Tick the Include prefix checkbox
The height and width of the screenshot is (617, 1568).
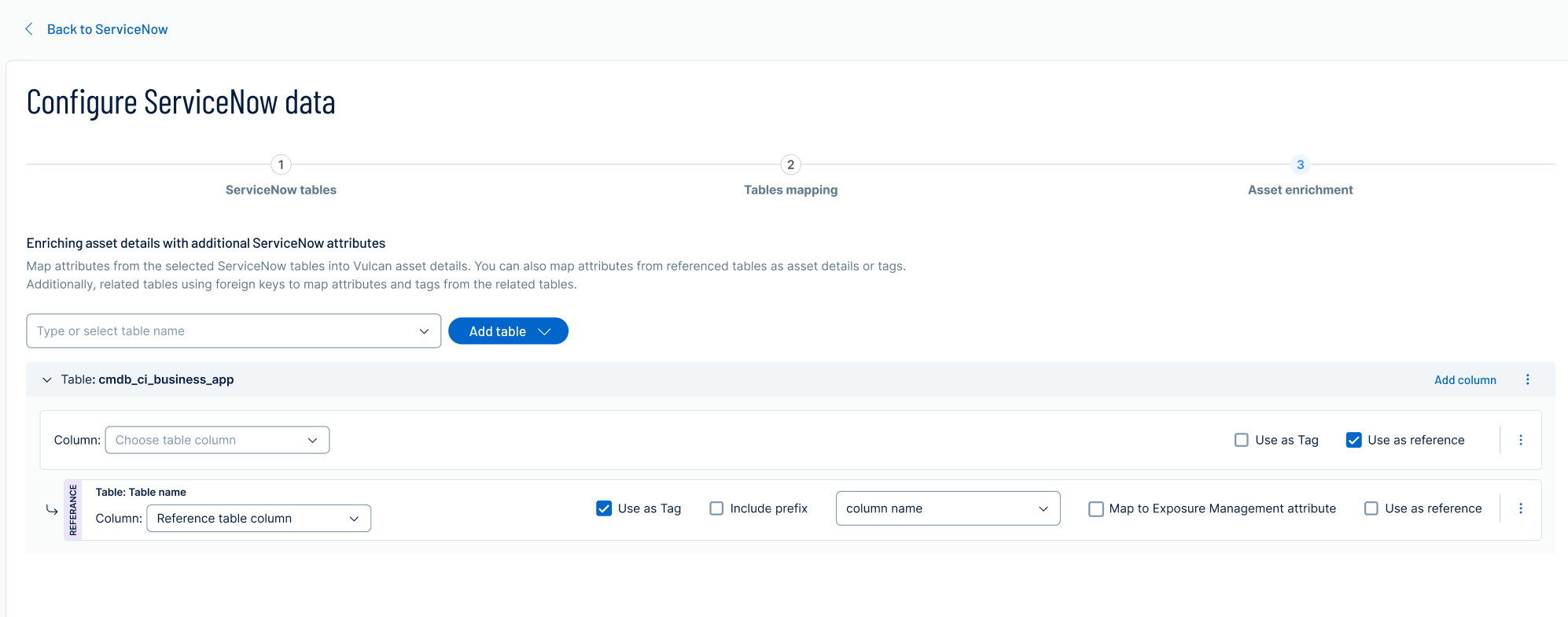tap(716, 508)
